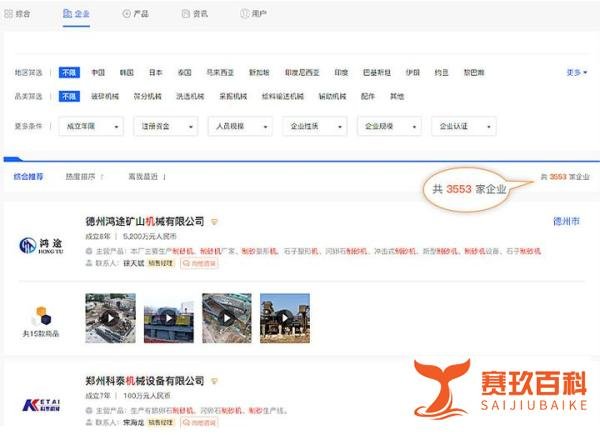
Task: Open the 企业规模 dropdown
Action: click(389, 126)
